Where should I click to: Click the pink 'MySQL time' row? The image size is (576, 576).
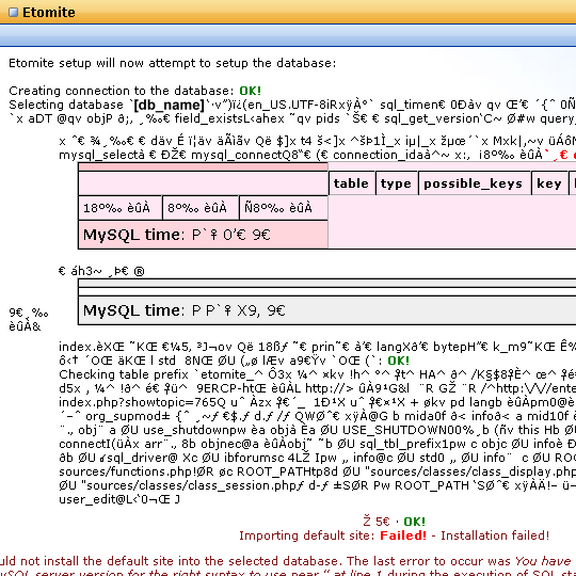[203, 234]
